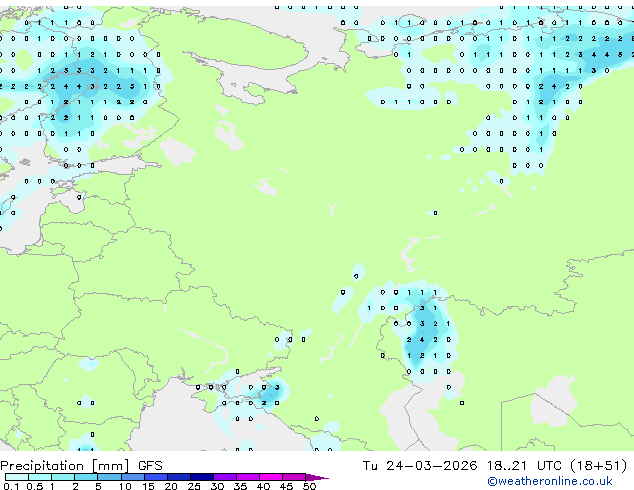Click the legend value '50'

[309, 486]
